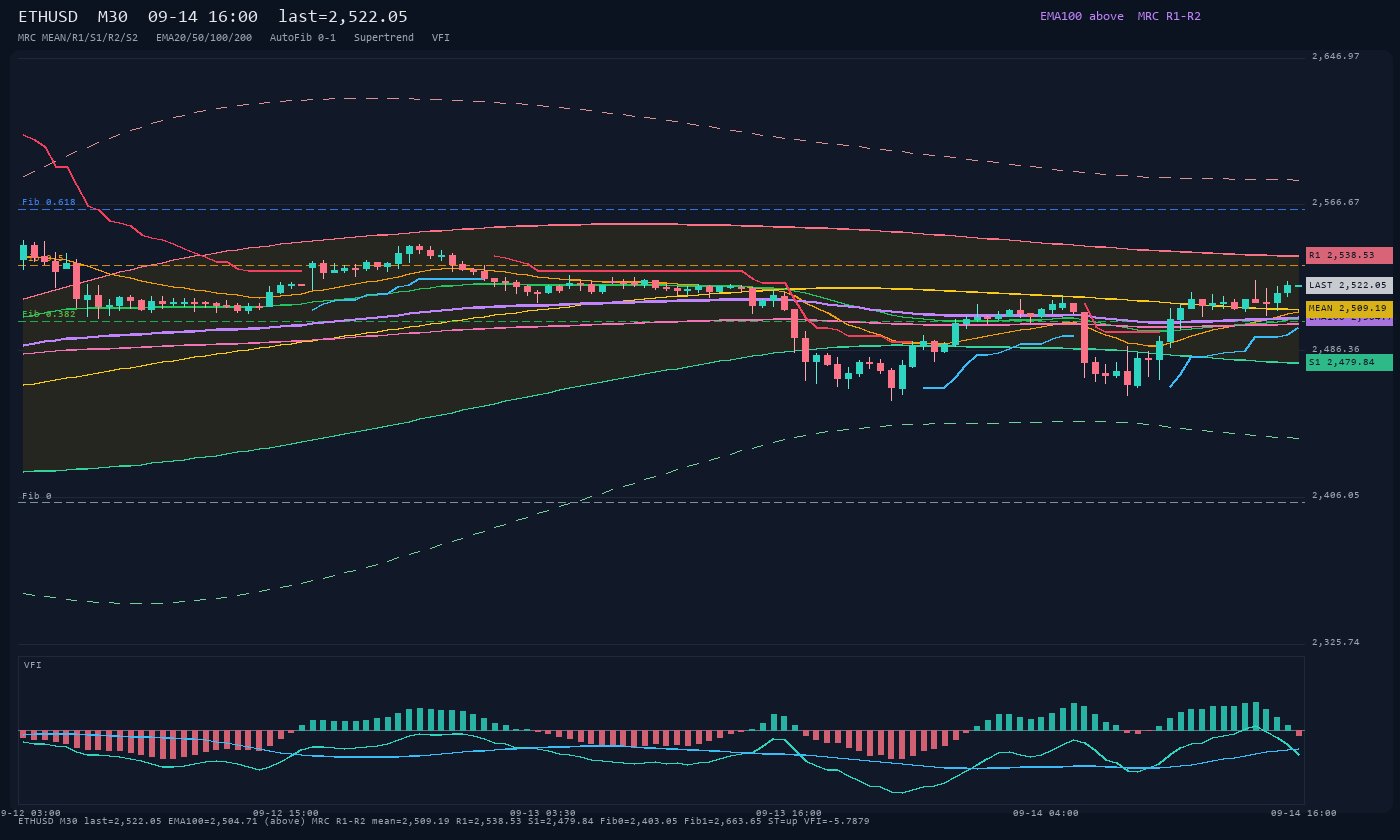Viewport: 1400px width, 840px height.
Task: Click the M30 timeframe label
Action: tap(112, 17)
